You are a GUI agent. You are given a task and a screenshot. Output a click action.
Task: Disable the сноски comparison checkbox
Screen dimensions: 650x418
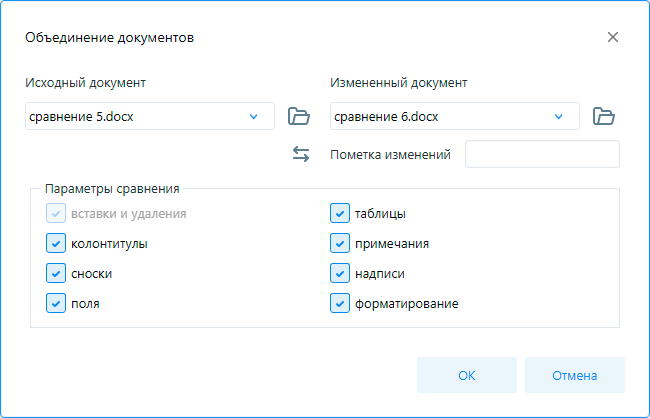55,273
